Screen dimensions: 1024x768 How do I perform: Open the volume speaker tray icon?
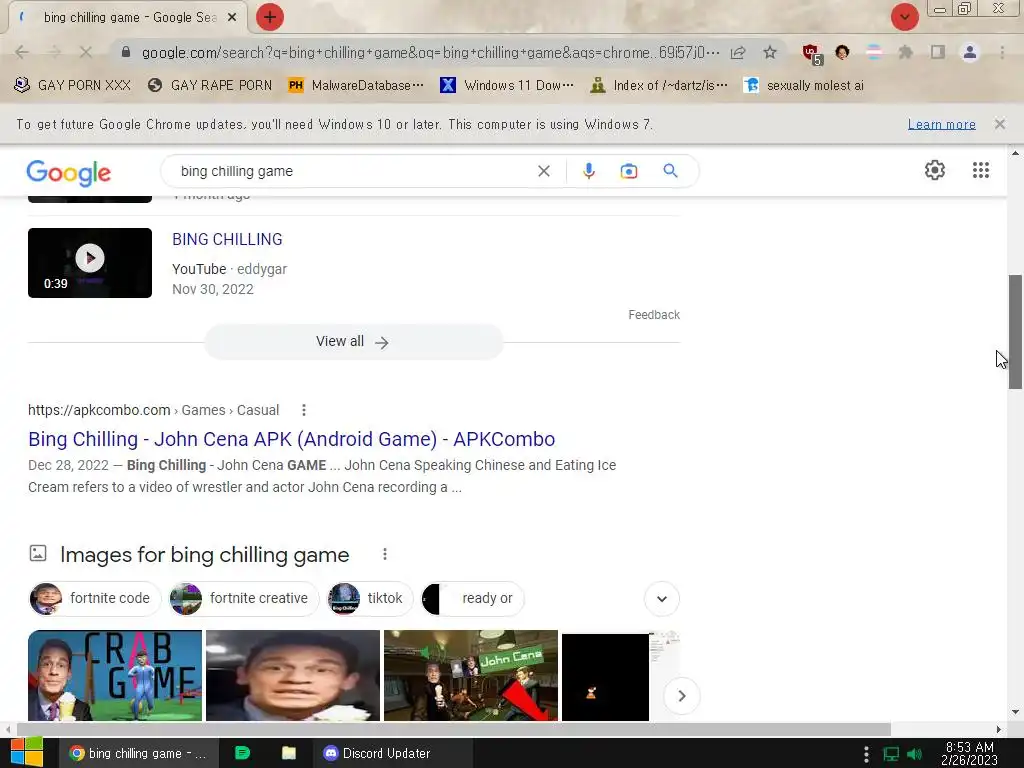pos(915,754)
